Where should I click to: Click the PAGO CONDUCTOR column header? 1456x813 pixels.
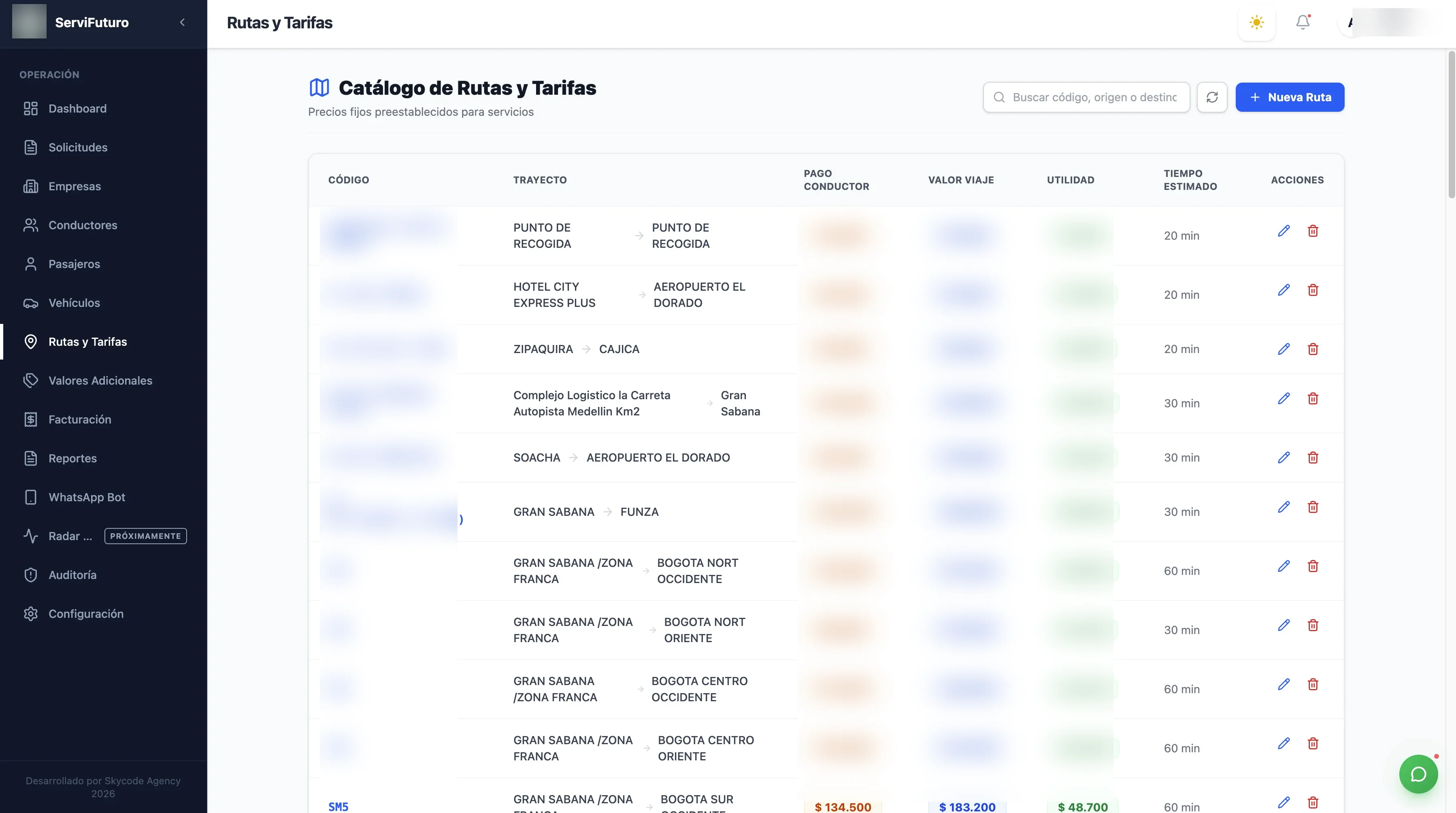(x=837, y=180)
